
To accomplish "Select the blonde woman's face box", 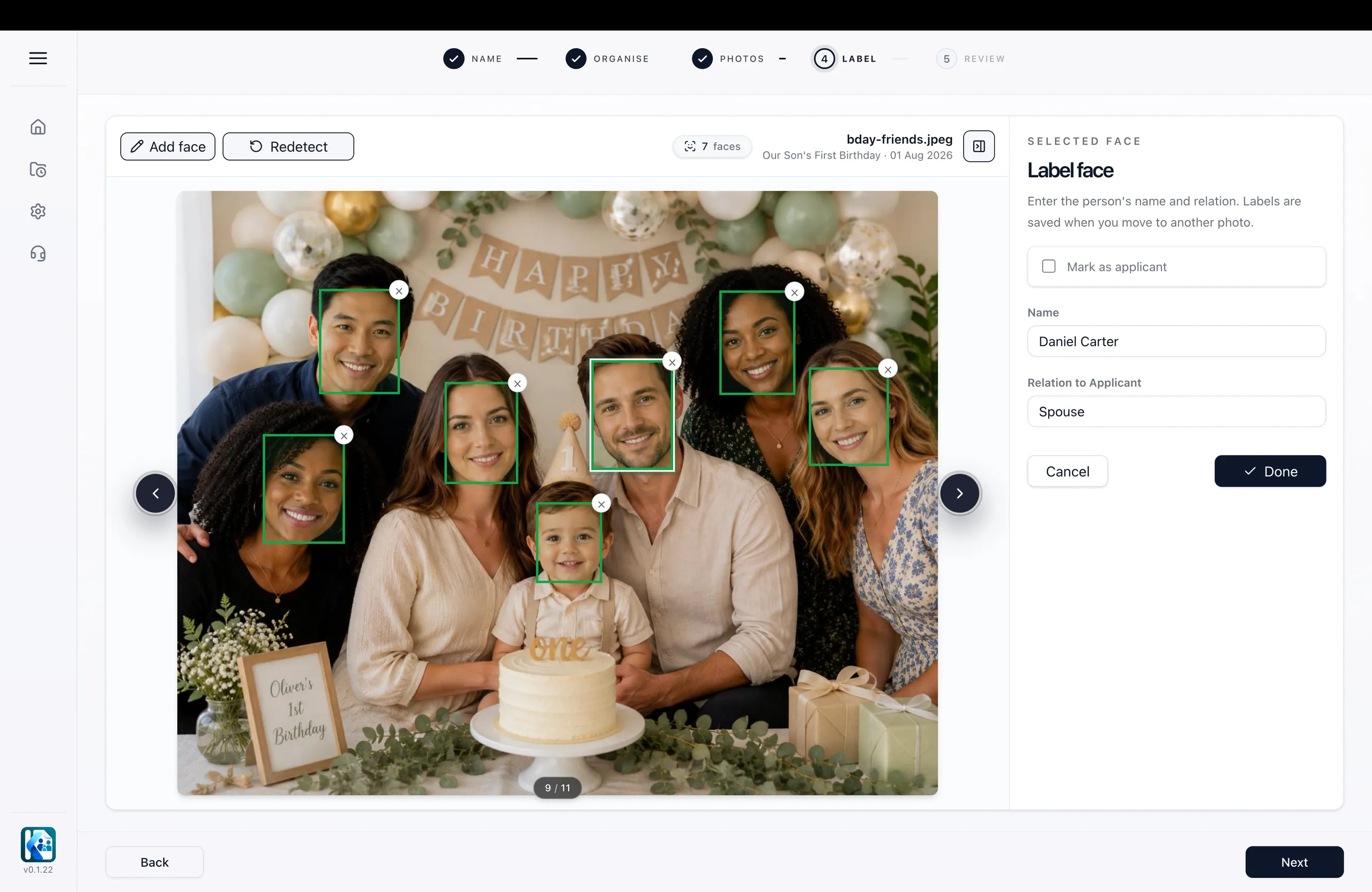I will click(x=848, y=416).
